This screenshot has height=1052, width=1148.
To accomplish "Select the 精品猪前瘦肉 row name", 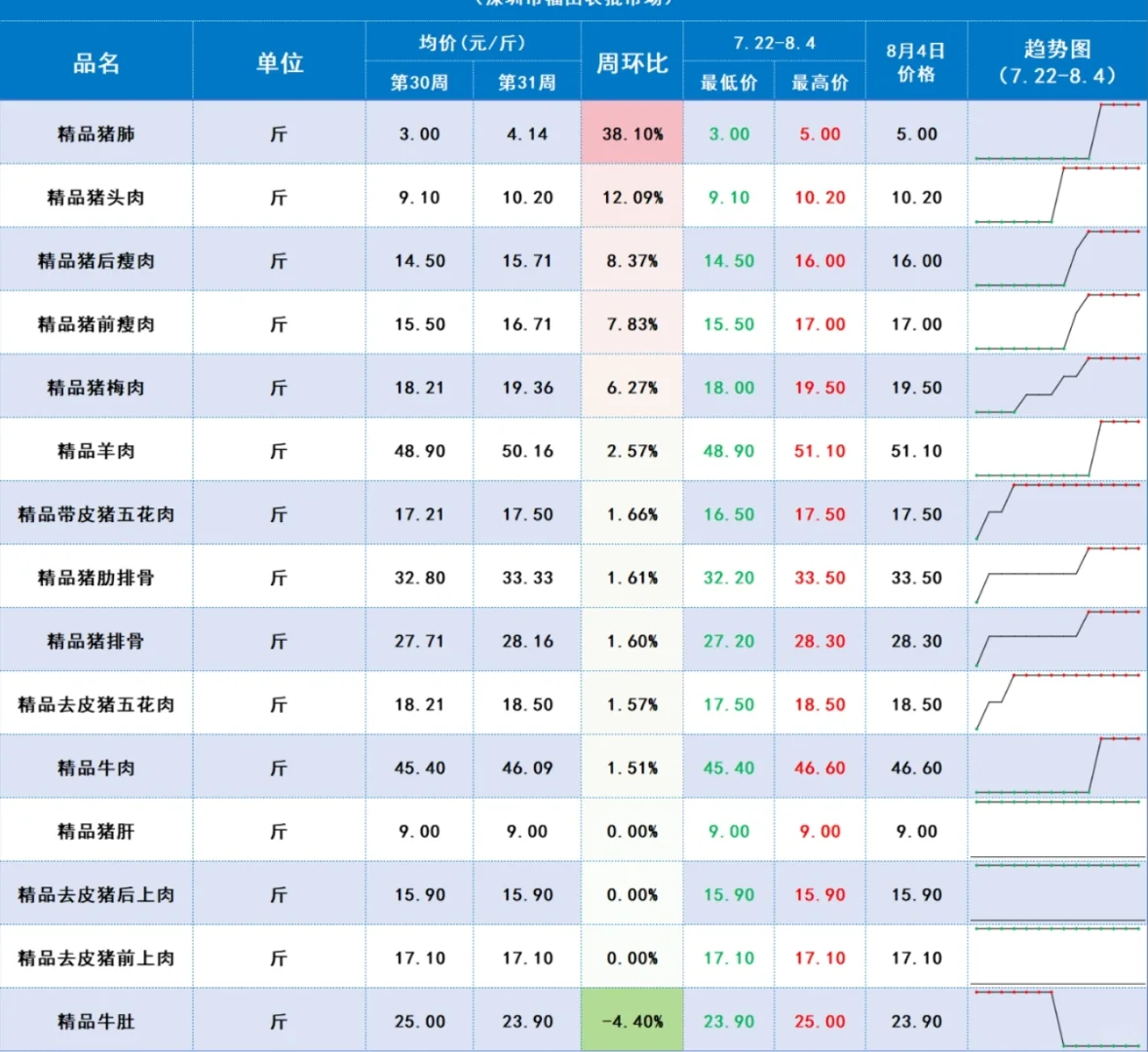I will click(x=96, y=324).
